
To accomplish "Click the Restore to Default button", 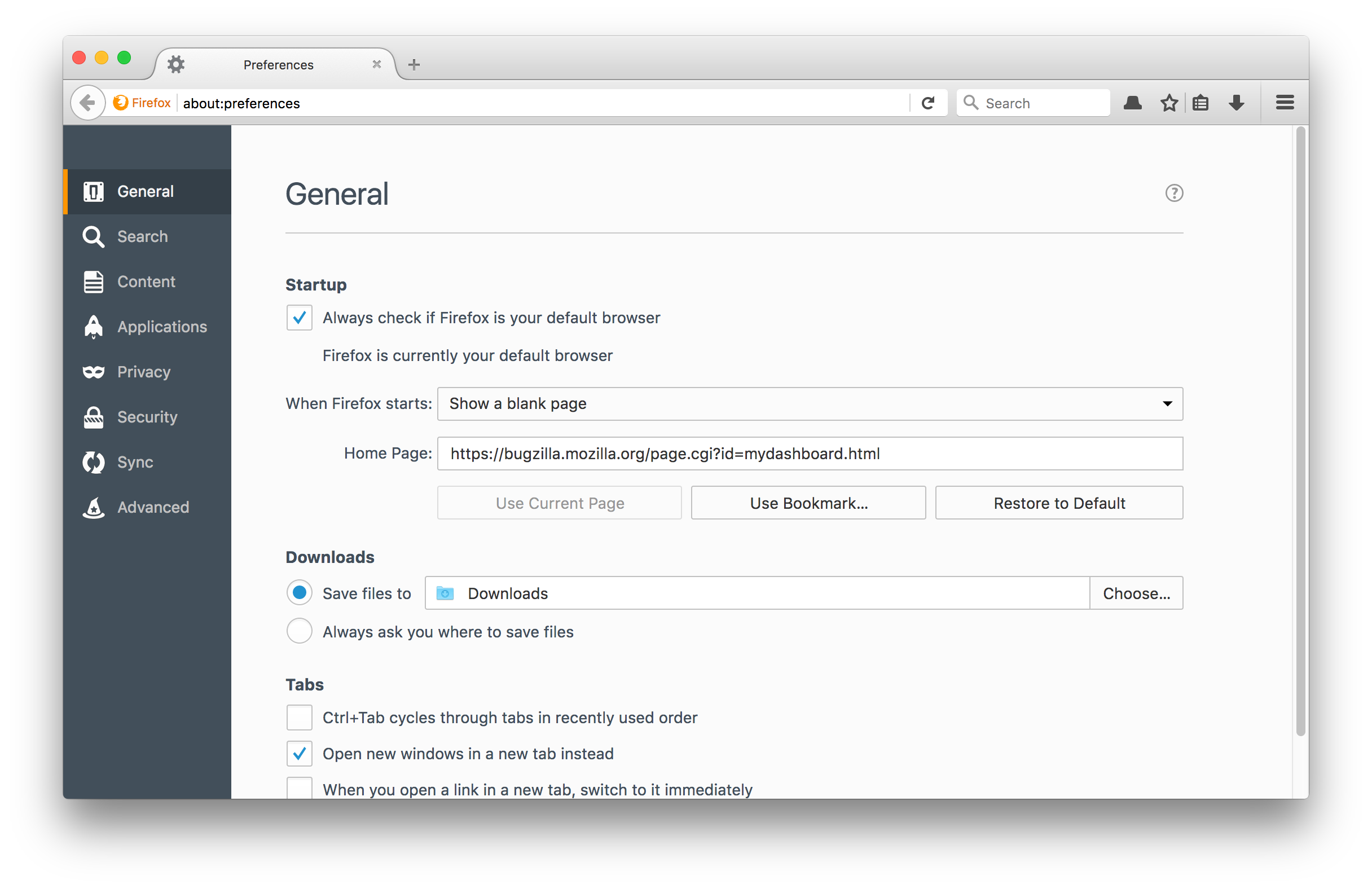I will click(x=1058, y=503).
